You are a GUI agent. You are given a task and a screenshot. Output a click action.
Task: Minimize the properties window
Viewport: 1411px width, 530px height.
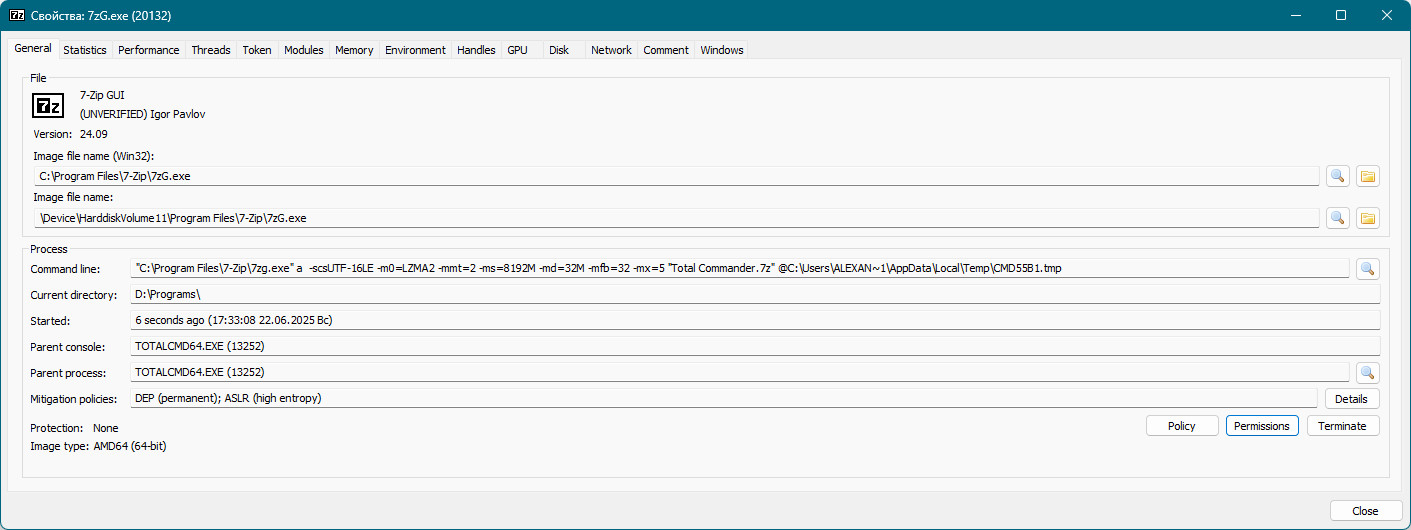click(1295, 15)
